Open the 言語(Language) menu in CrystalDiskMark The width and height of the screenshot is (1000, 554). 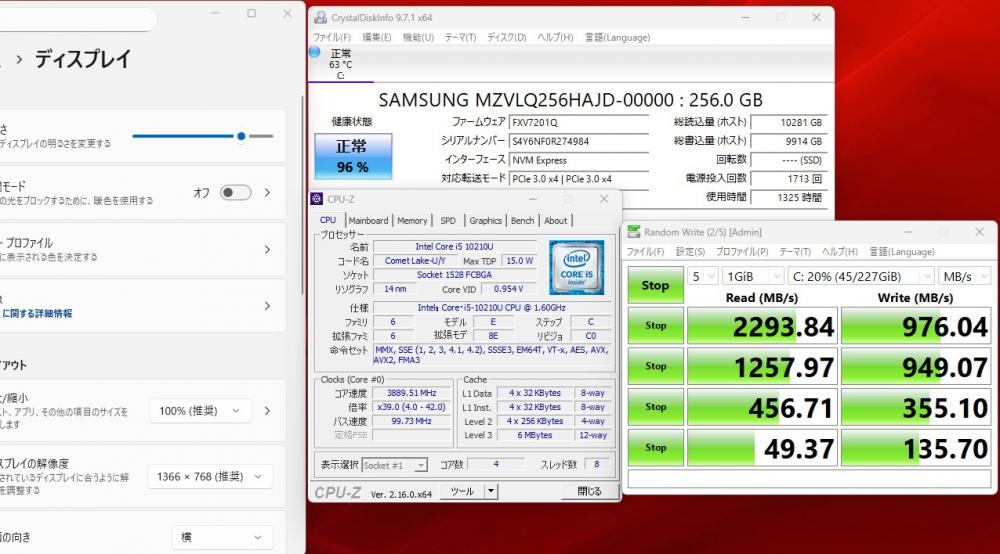point(902,252)
